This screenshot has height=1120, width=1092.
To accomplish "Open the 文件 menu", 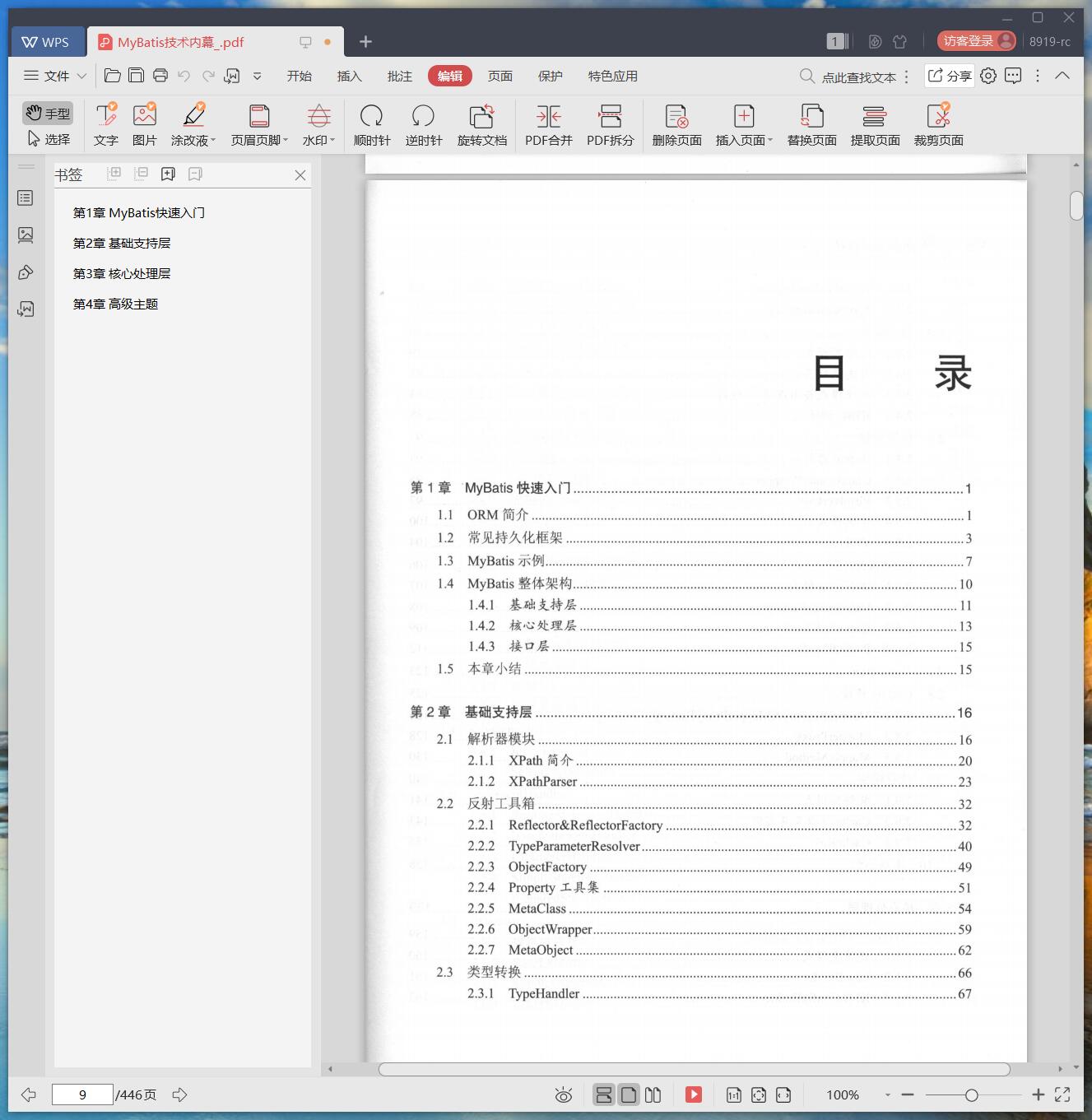I will click(x=55, y=76).
